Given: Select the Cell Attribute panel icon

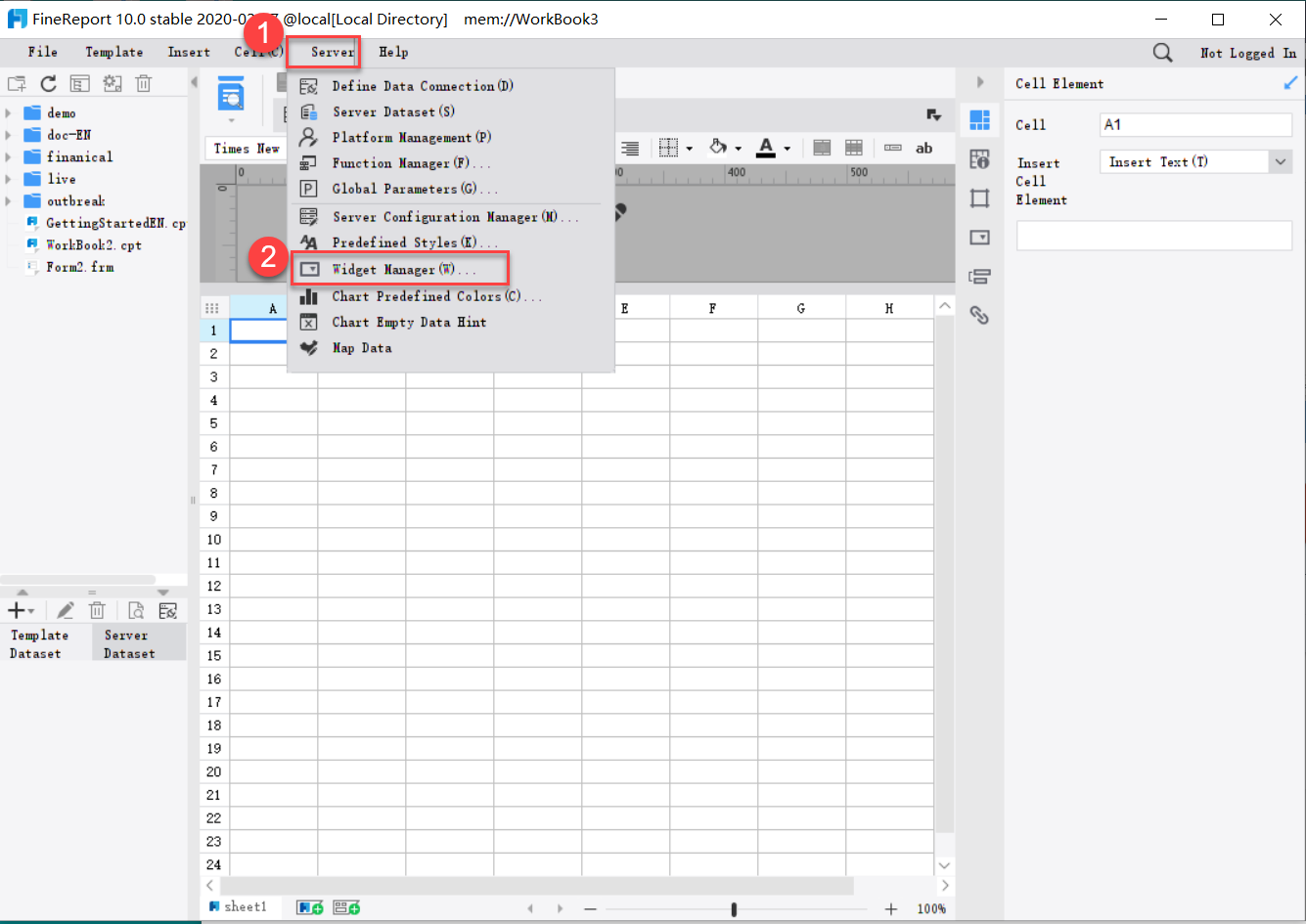Looking at the screenshot, I should 980,159.
